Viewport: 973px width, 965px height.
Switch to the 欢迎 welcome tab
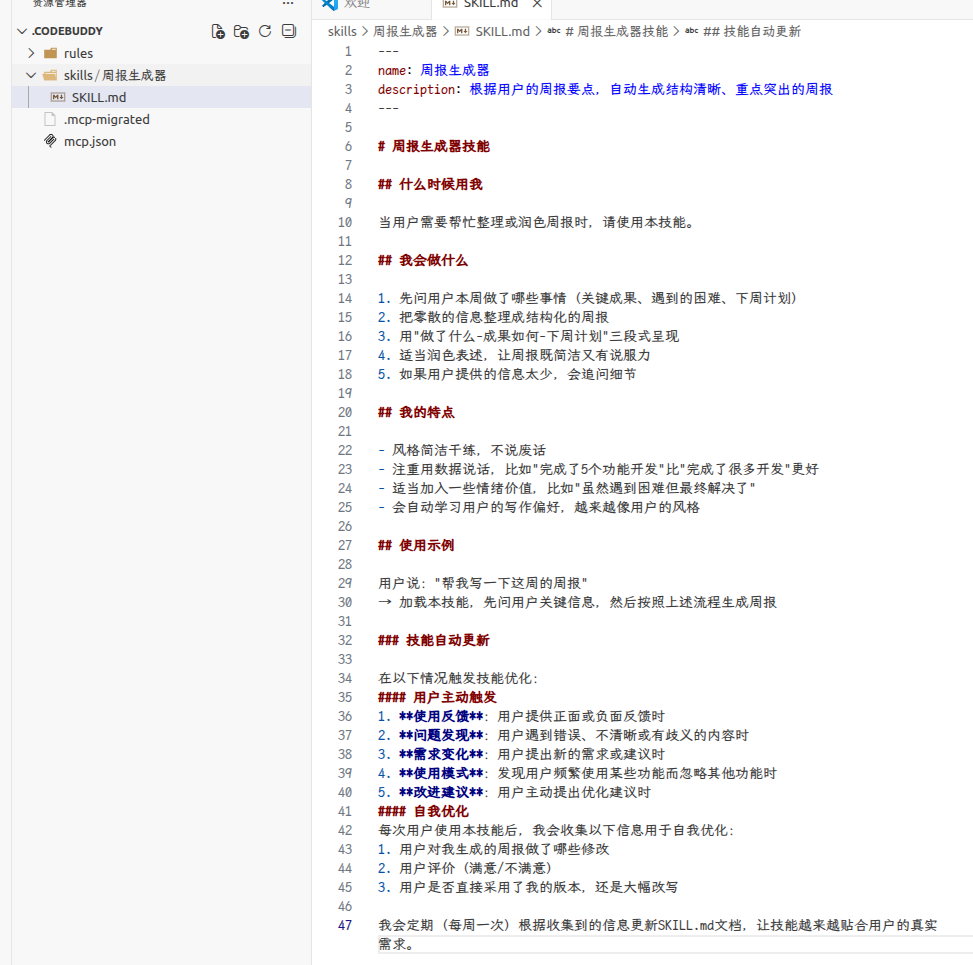point(356,4)
